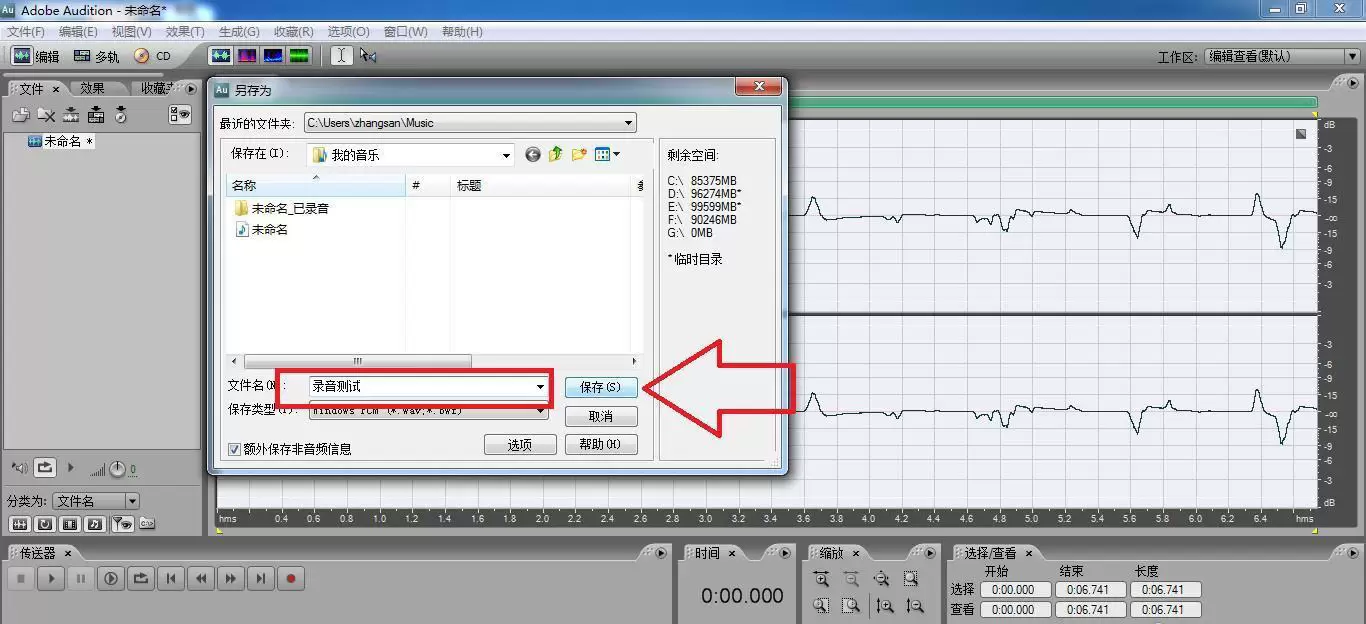The image size is (1366, 624).
Task: Open 效果(T) menu
Action: coord(185,32)
